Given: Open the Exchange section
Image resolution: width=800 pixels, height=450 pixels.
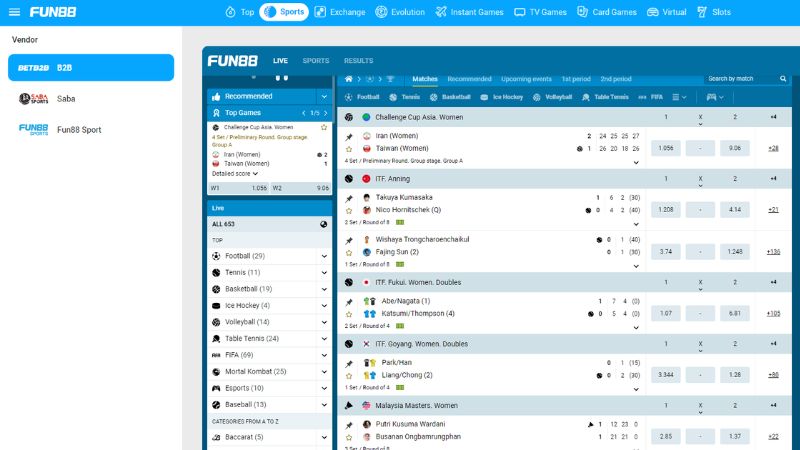Looking at the screenshot, I should [340, 12].
